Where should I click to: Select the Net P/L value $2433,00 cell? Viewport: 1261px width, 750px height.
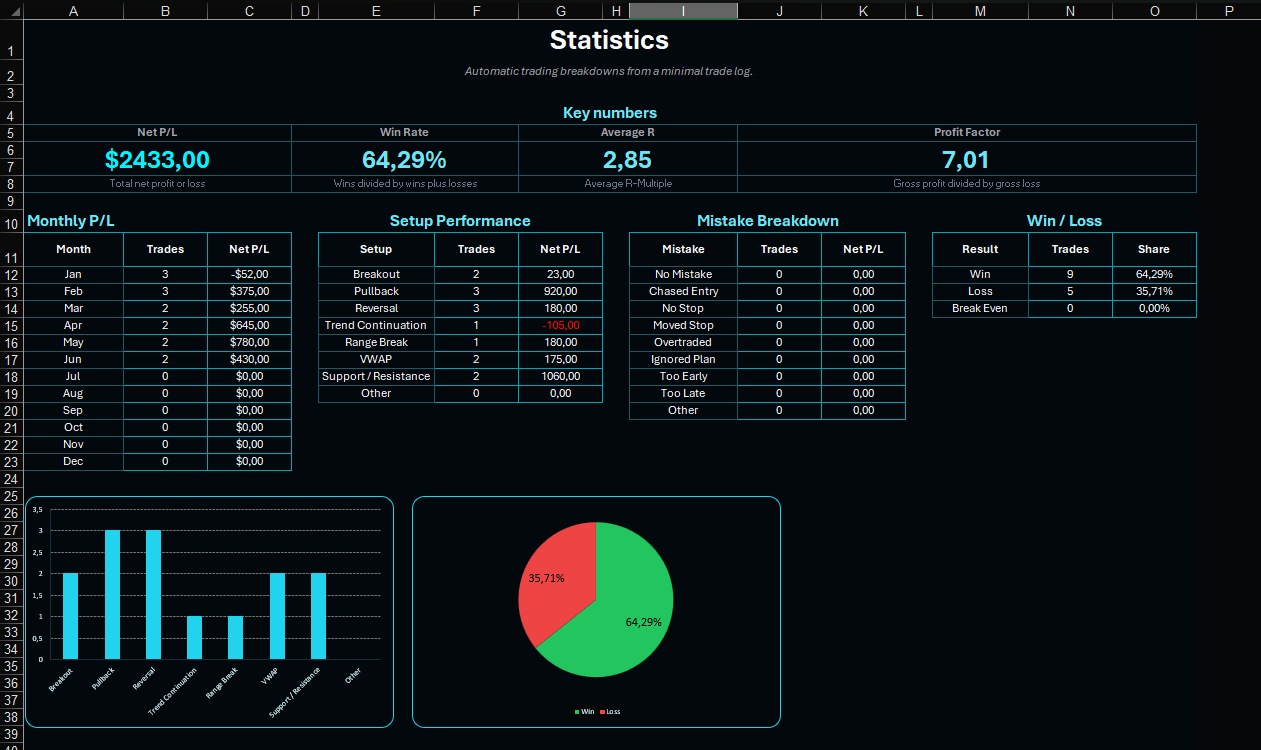pyautogui.click(x=157, y=159)
